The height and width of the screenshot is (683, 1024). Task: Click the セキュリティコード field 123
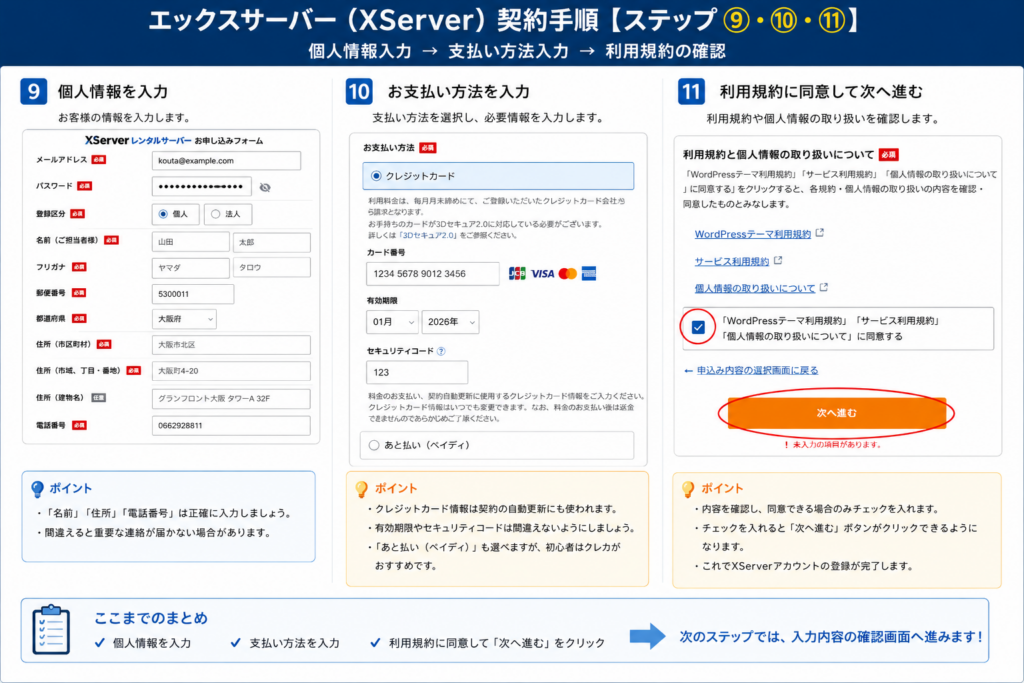[417, 372]
